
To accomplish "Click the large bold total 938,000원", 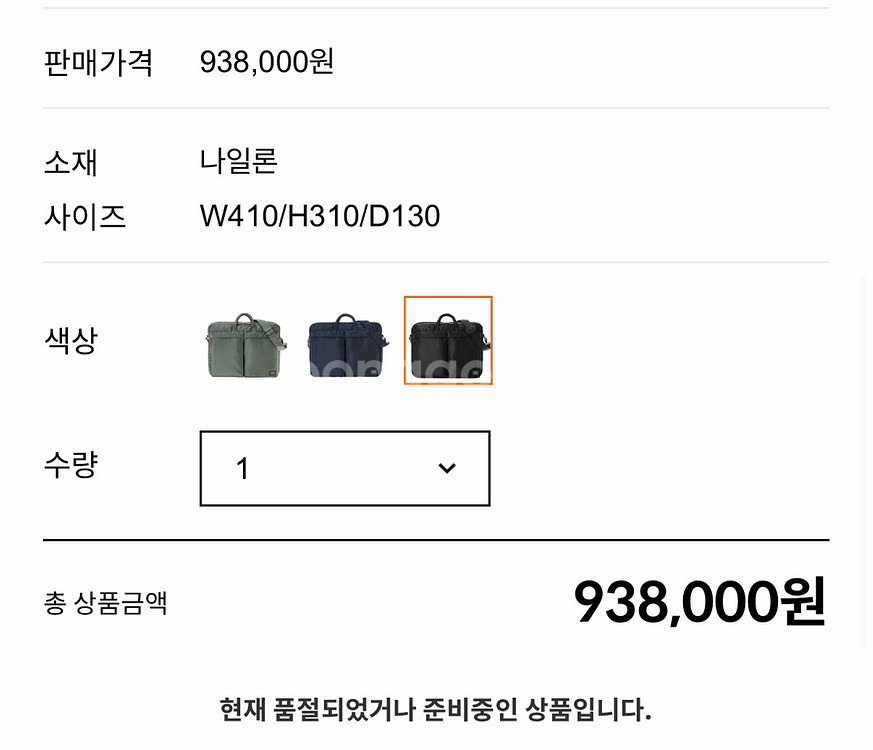I will tap(699, 601).
